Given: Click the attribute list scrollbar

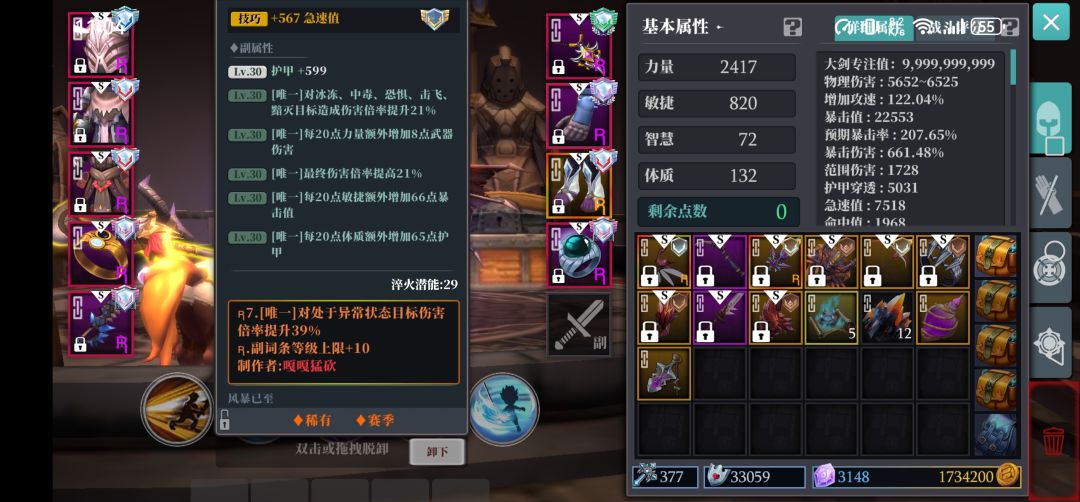Looking at the screenshot, I should [1013, 67].
